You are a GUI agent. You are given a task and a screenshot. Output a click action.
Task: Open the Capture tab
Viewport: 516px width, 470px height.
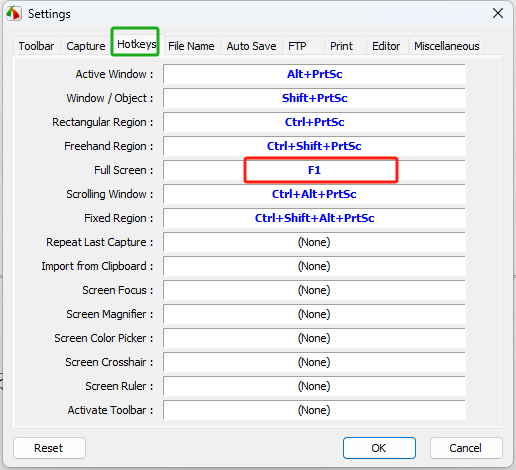(x=86, y=46)
